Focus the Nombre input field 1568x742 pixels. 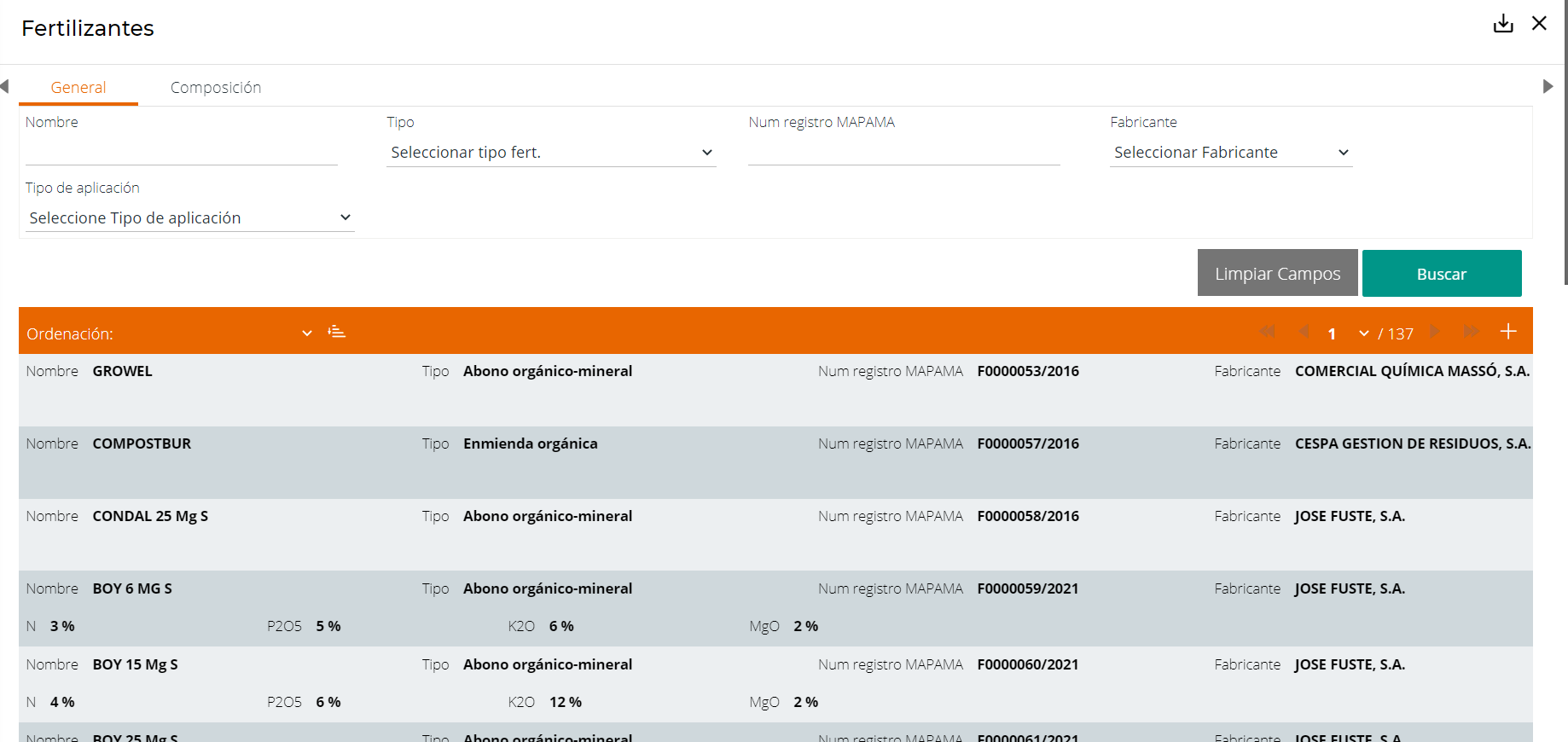tap(181, 152)
